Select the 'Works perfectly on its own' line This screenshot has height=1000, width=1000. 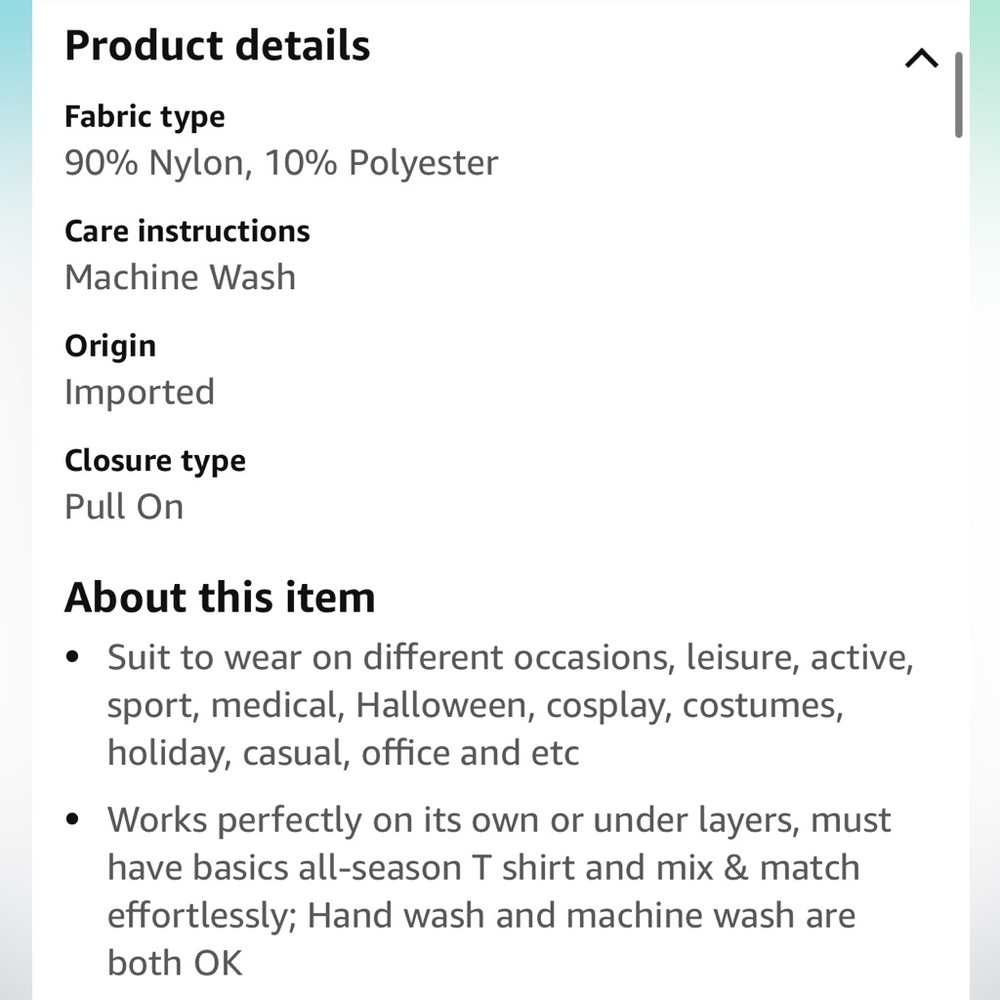click(x=499, y=820)
